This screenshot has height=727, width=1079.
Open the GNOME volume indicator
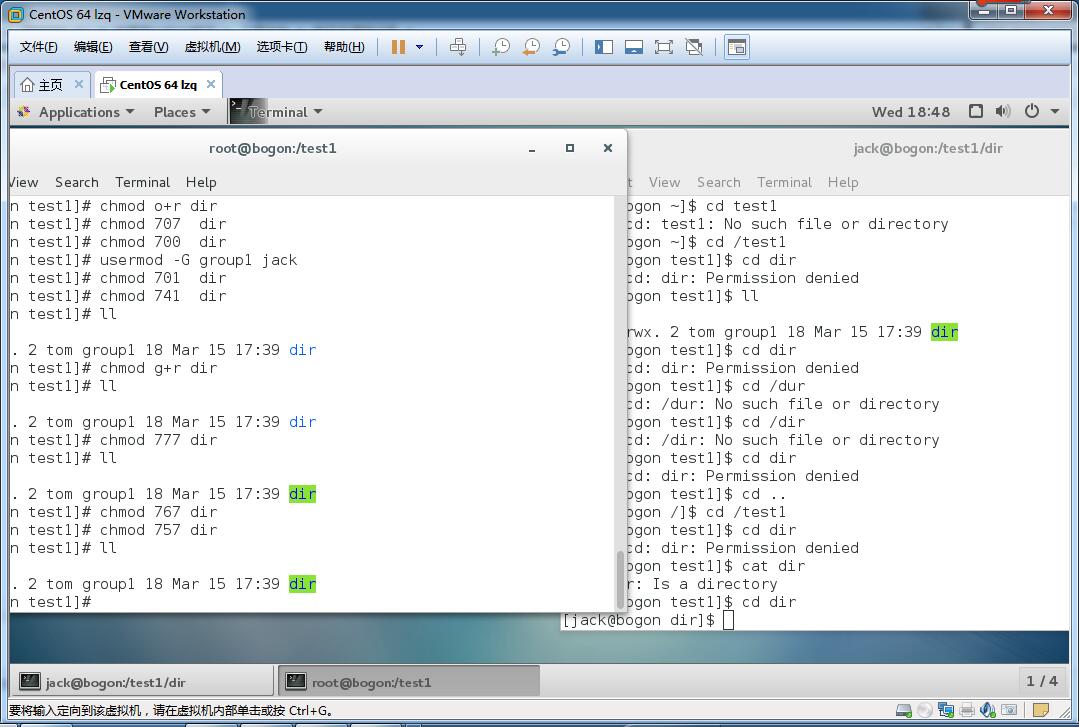pos(1003,111)
